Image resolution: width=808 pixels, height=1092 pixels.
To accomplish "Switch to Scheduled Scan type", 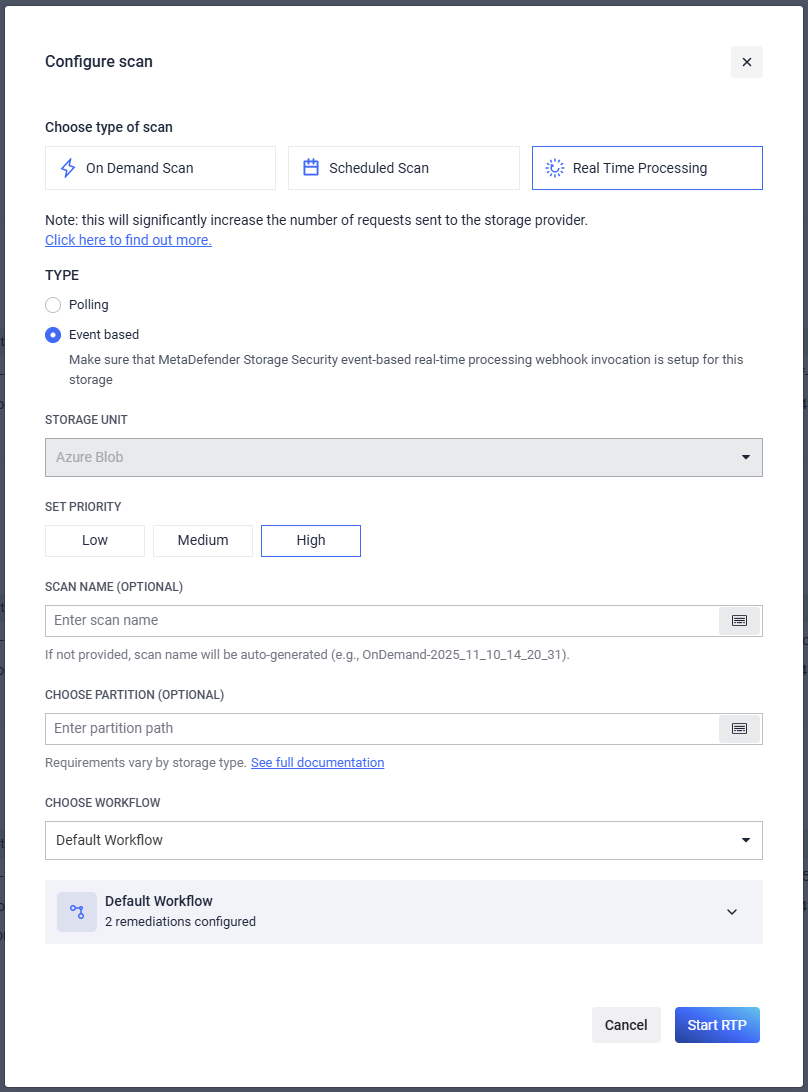I will [x=403, y=168].
